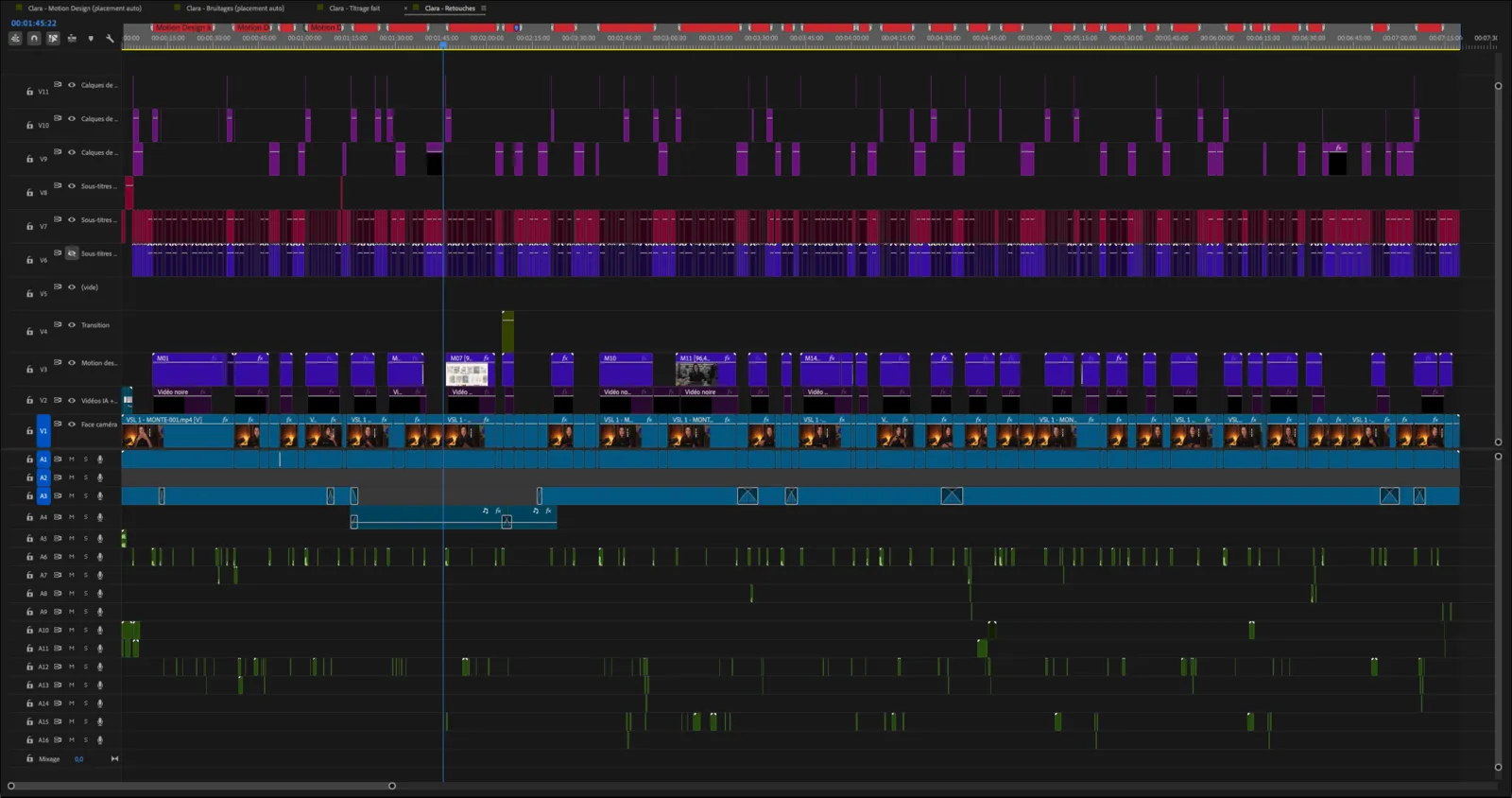Viewport: 1512px width, 798px height.
Task: Toggle sync lock on track V3
Action: 58,362
